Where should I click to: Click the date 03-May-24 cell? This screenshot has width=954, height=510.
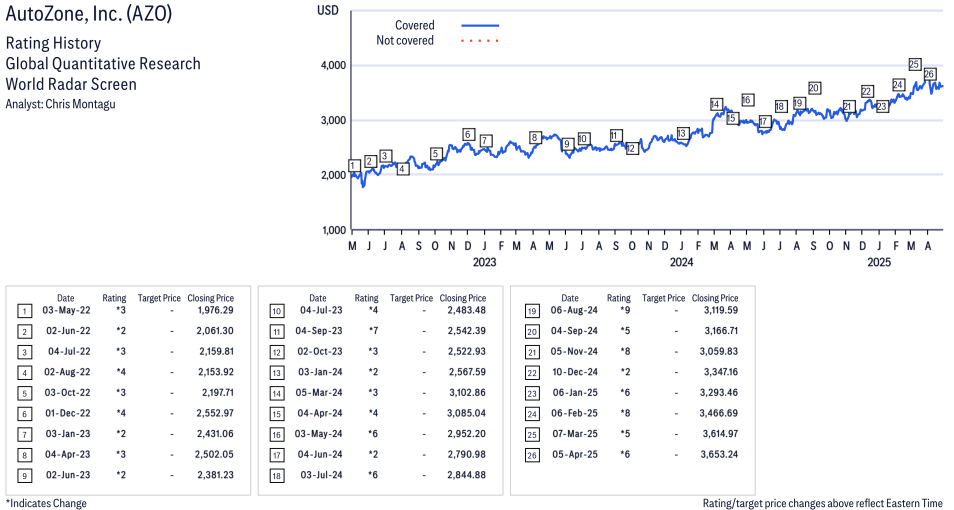(x=319, y=434)
